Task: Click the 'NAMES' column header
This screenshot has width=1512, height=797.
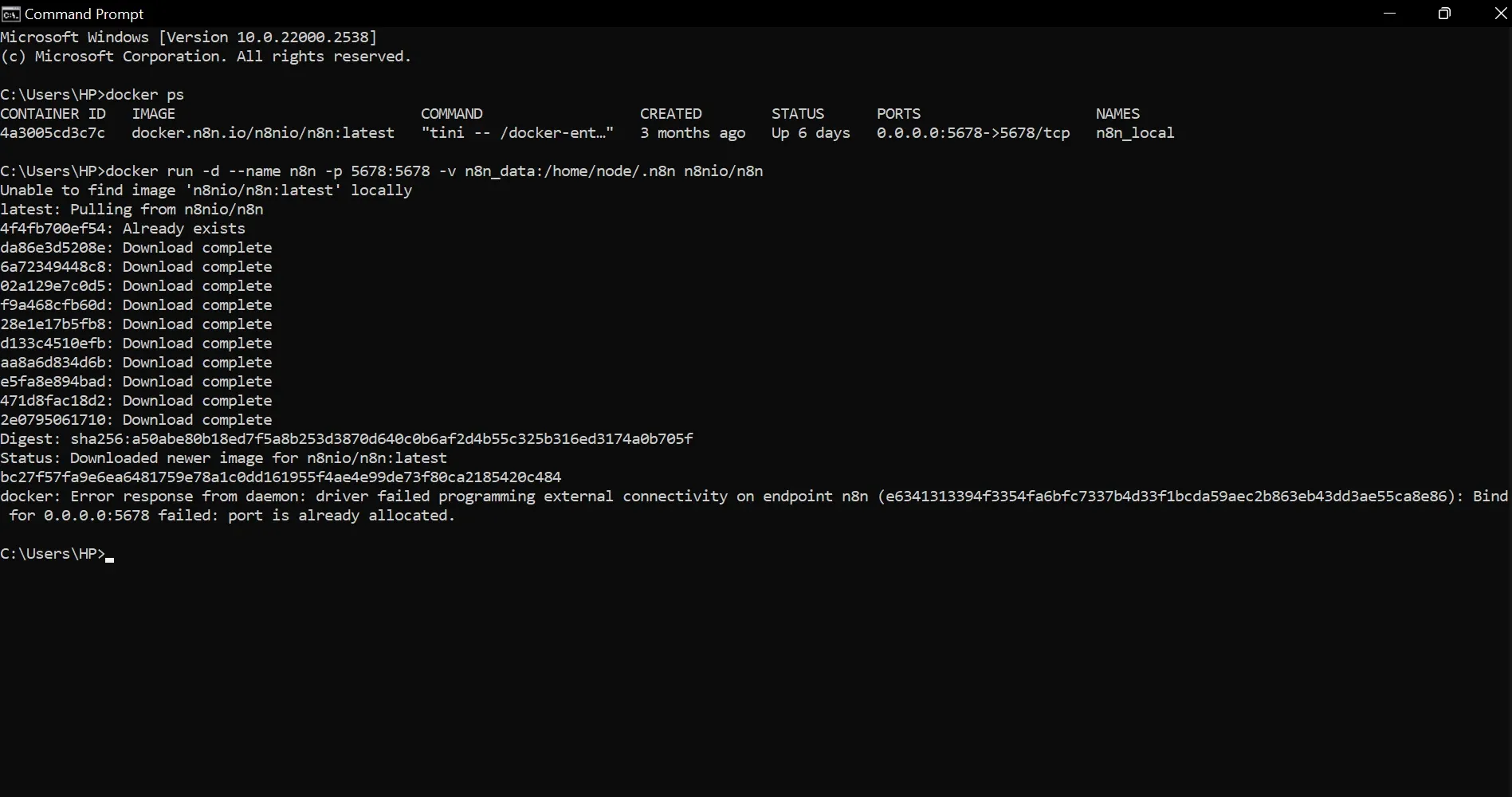Action: click(1117, 114)
